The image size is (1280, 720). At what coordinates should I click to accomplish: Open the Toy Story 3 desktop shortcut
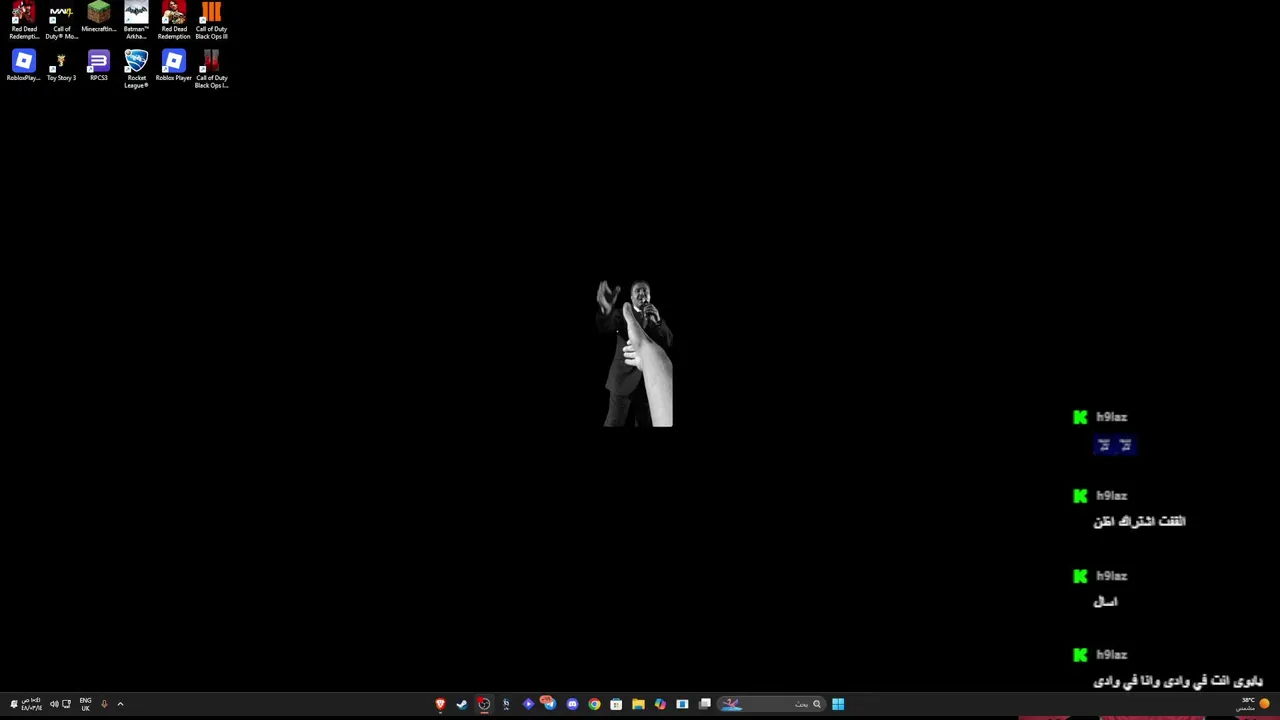coord(61,66)
